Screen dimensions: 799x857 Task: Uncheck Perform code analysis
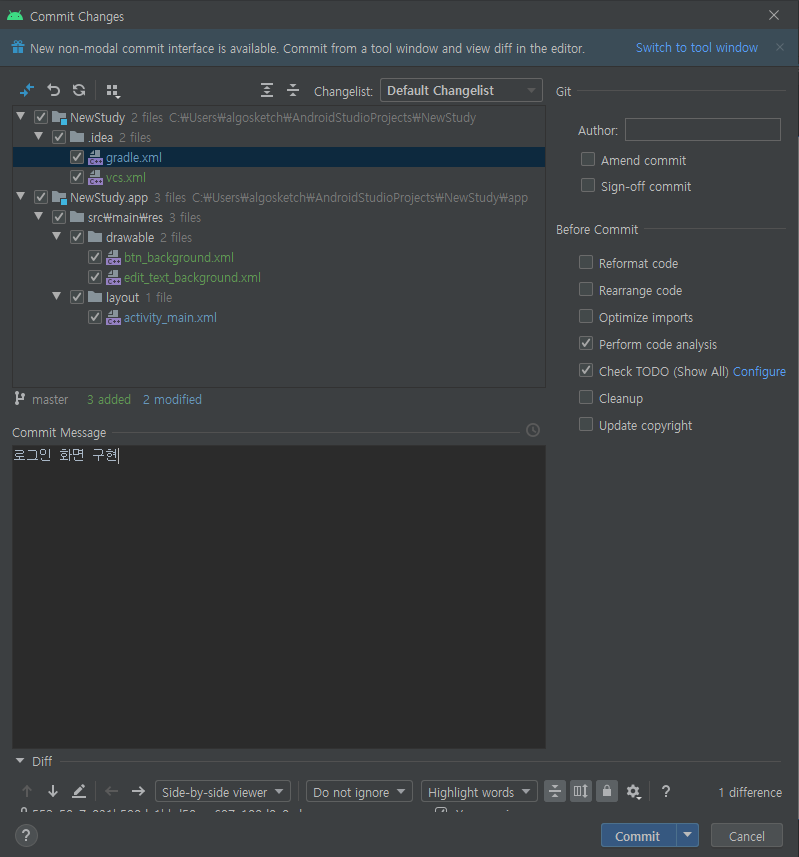[x=586, y=343]
